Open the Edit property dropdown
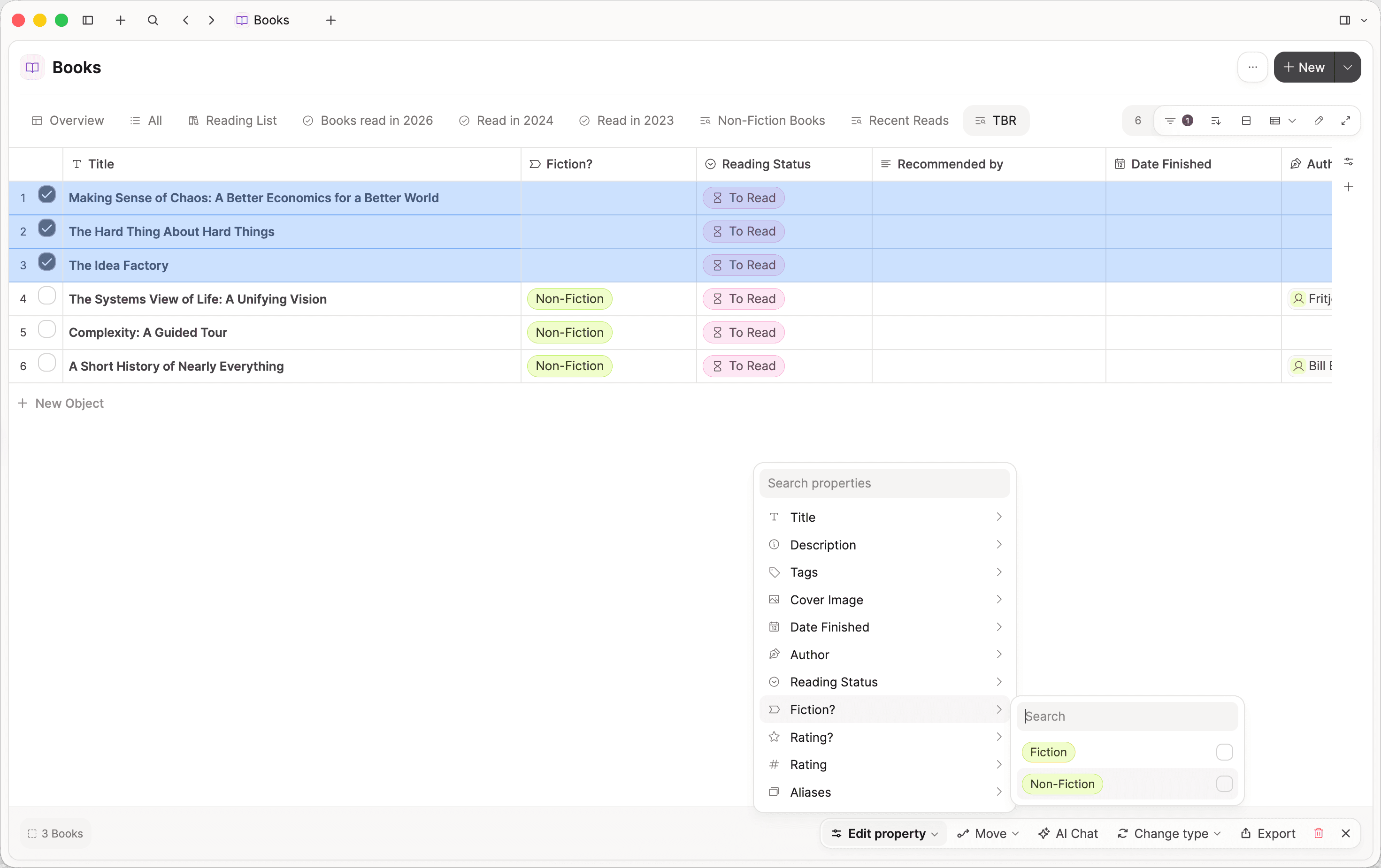Image resolution: width=1381 pixels, height=868 pixels. point(883,833)
